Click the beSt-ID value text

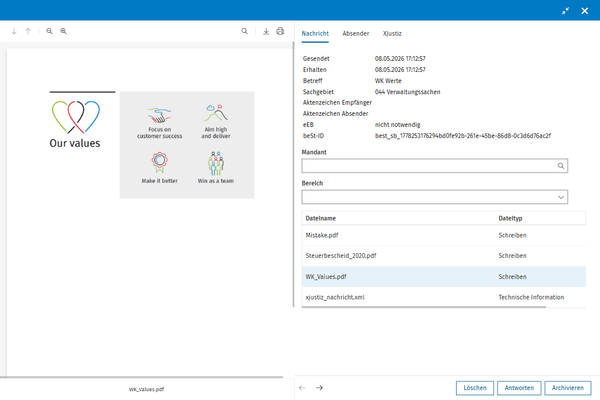pos(463,136)
